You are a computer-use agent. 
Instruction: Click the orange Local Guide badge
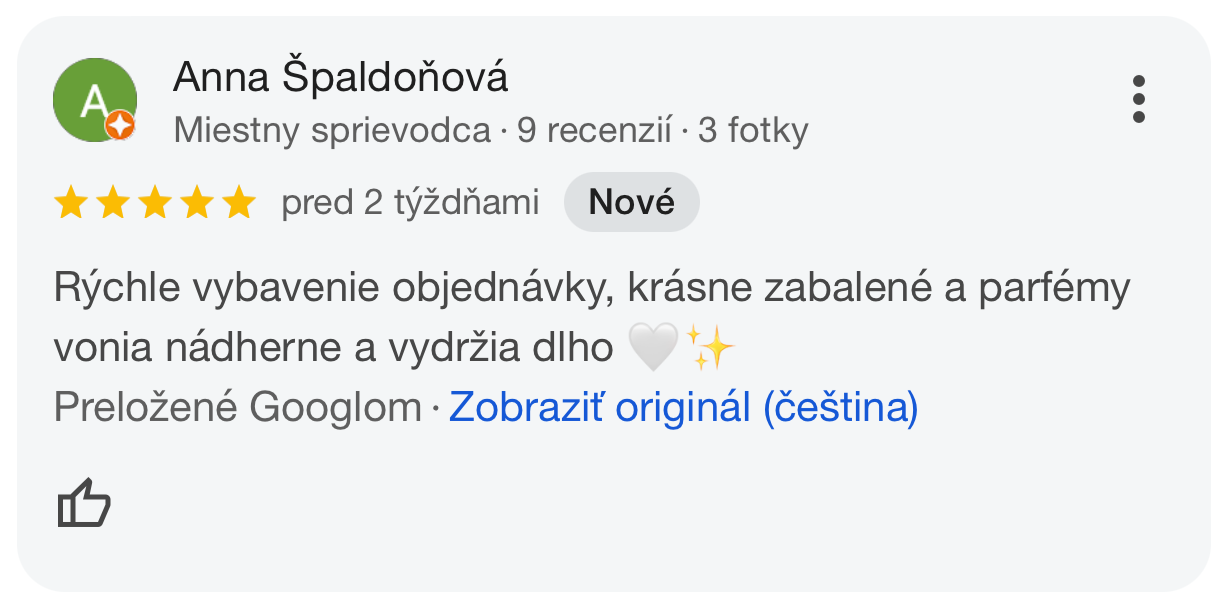[x=120, y=125]
